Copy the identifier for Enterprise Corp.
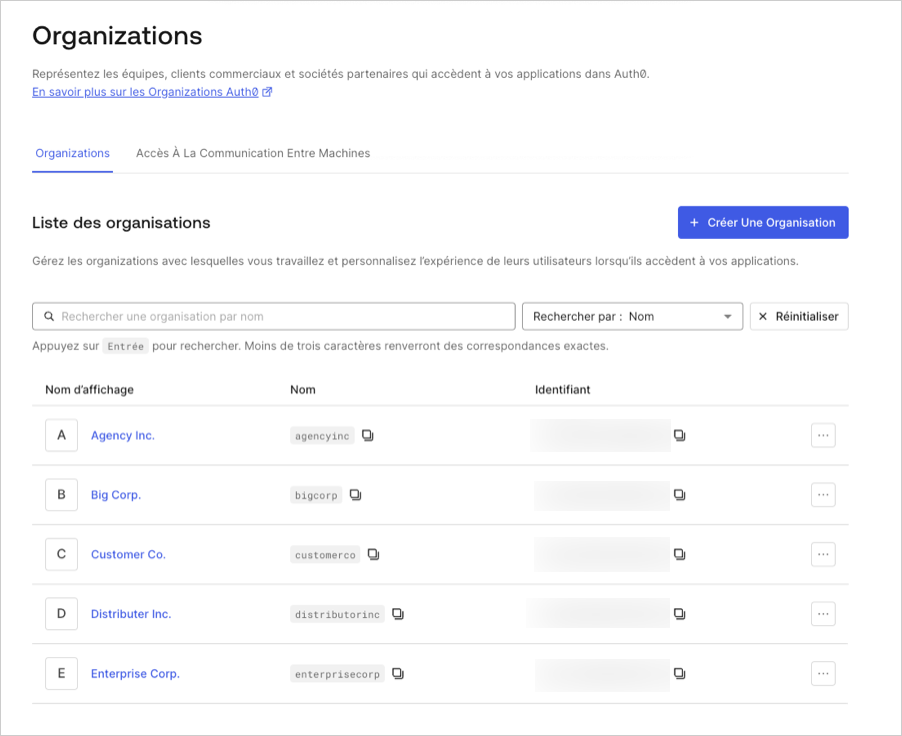Viewport: 902px width, 736px height. (679, 674)
